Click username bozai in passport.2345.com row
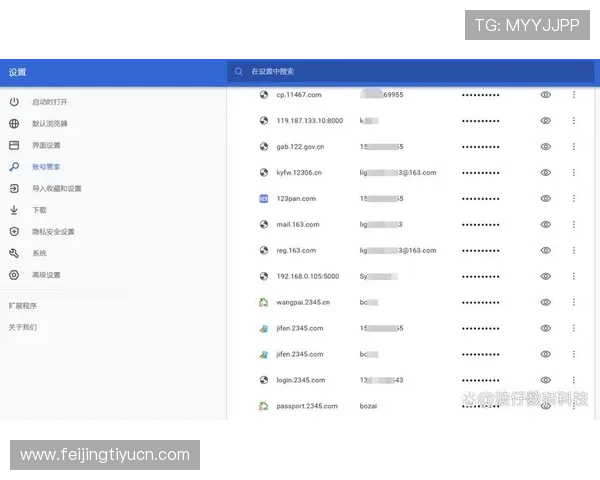This screenshot has width=600, height=480. click(x=368, y=406)
